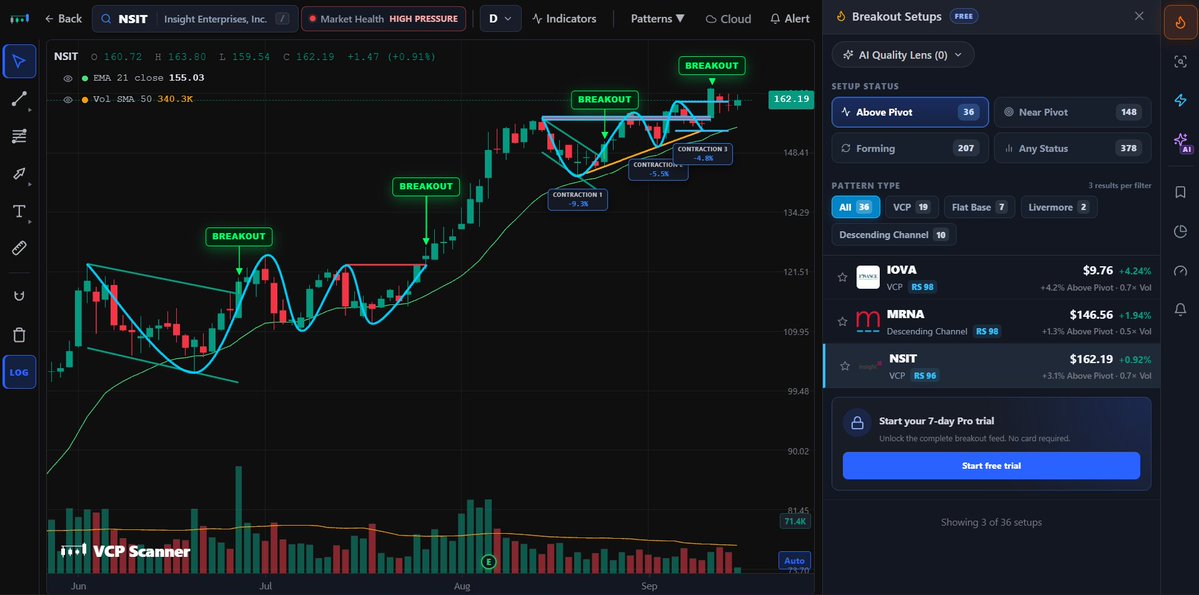Image resolution: width=1199 pixels, height=595 pixels.
Task: Open the MRNA setup row
Action: [x=991, y=321]
